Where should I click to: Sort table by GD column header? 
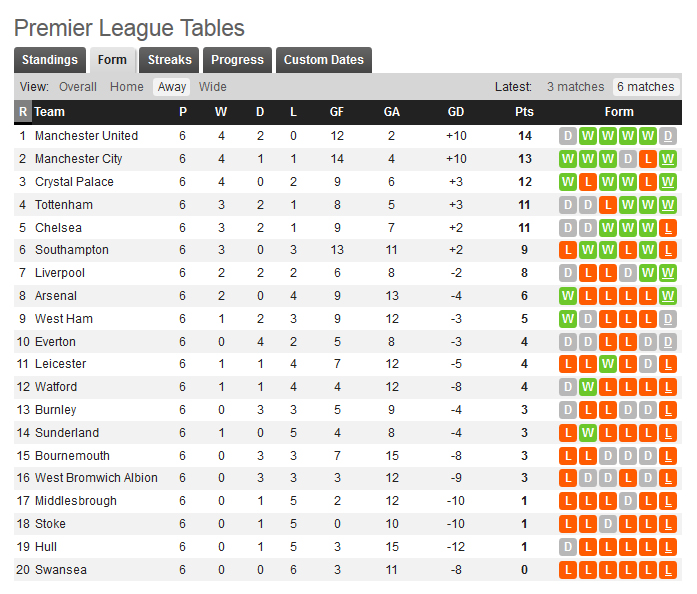point(456,112)
